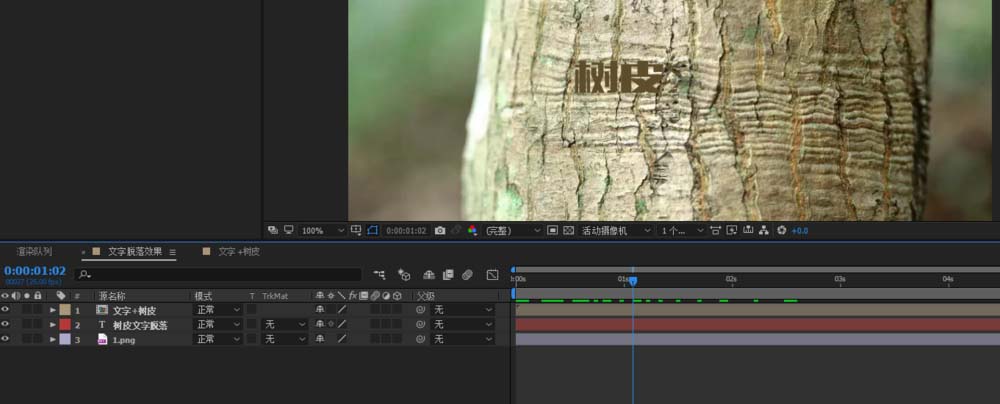Select the 文字+树皮 layer name
Viewport: 1000px width, 404px height.
tap(134, 310)
